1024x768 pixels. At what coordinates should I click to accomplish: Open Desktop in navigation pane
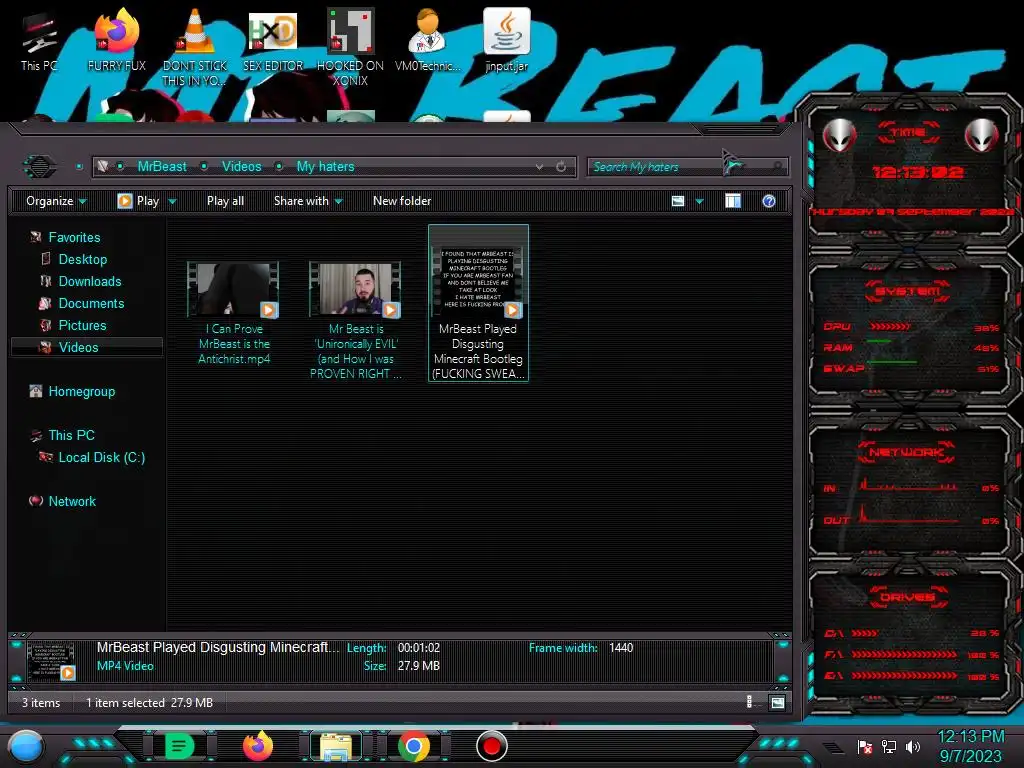[82, 259]
